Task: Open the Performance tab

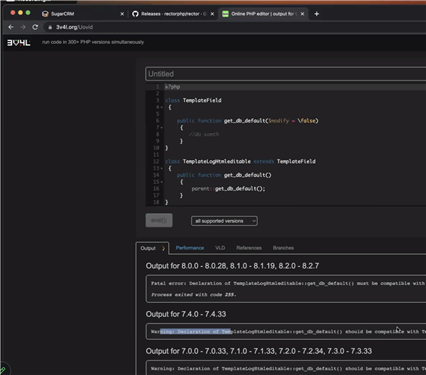Action: (x=190, y=248)
